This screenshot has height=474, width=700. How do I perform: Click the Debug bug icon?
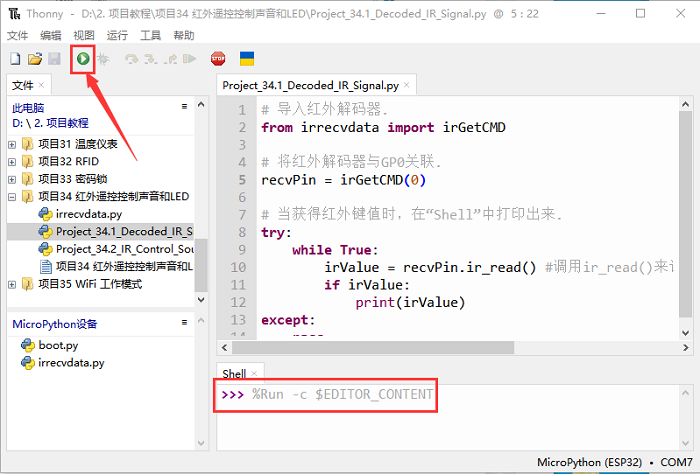point(102,59)
